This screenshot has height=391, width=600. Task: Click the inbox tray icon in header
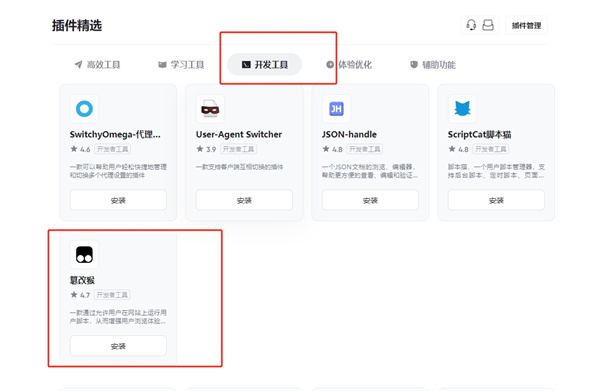(x=488, y=25)
